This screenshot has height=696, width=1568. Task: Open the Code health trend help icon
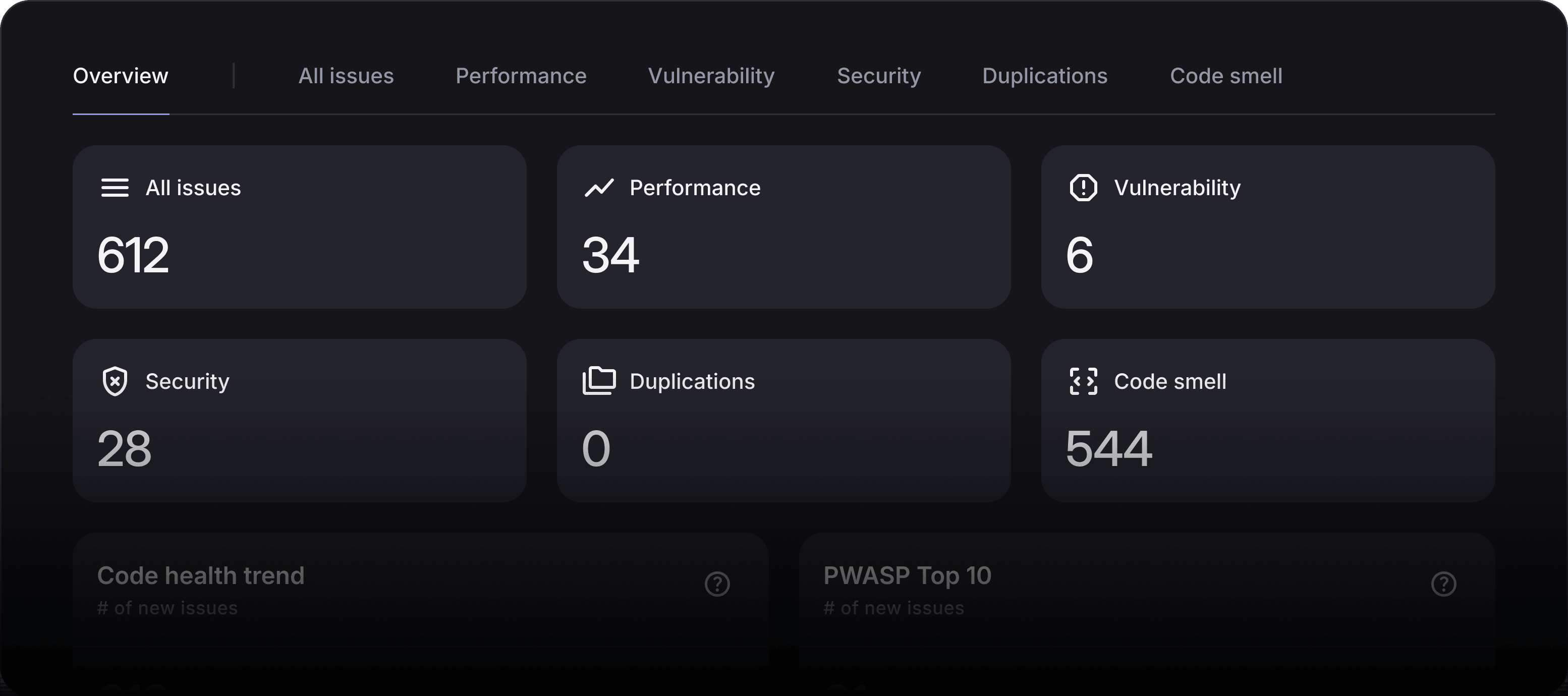(x=717, y=584)
